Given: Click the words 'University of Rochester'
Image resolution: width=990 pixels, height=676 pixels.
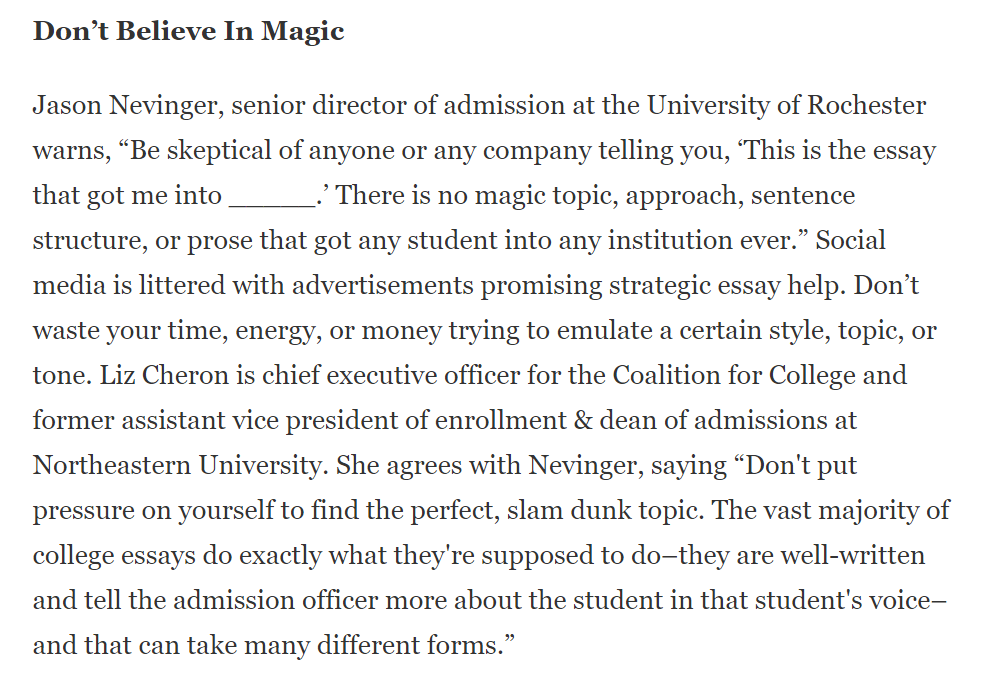Looking at the screenshot, I should [787, 106].
